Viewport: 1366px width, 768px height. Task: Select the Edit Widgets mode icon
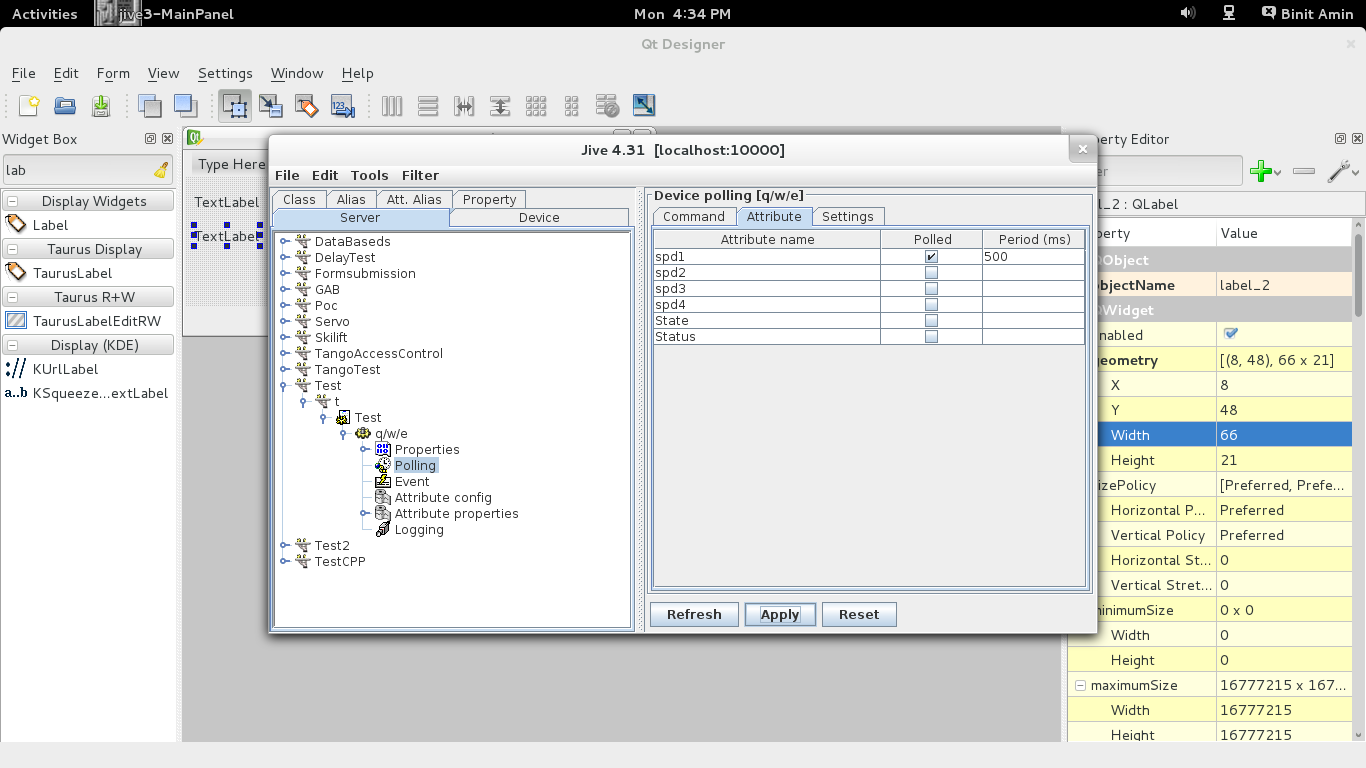[235, 105]
